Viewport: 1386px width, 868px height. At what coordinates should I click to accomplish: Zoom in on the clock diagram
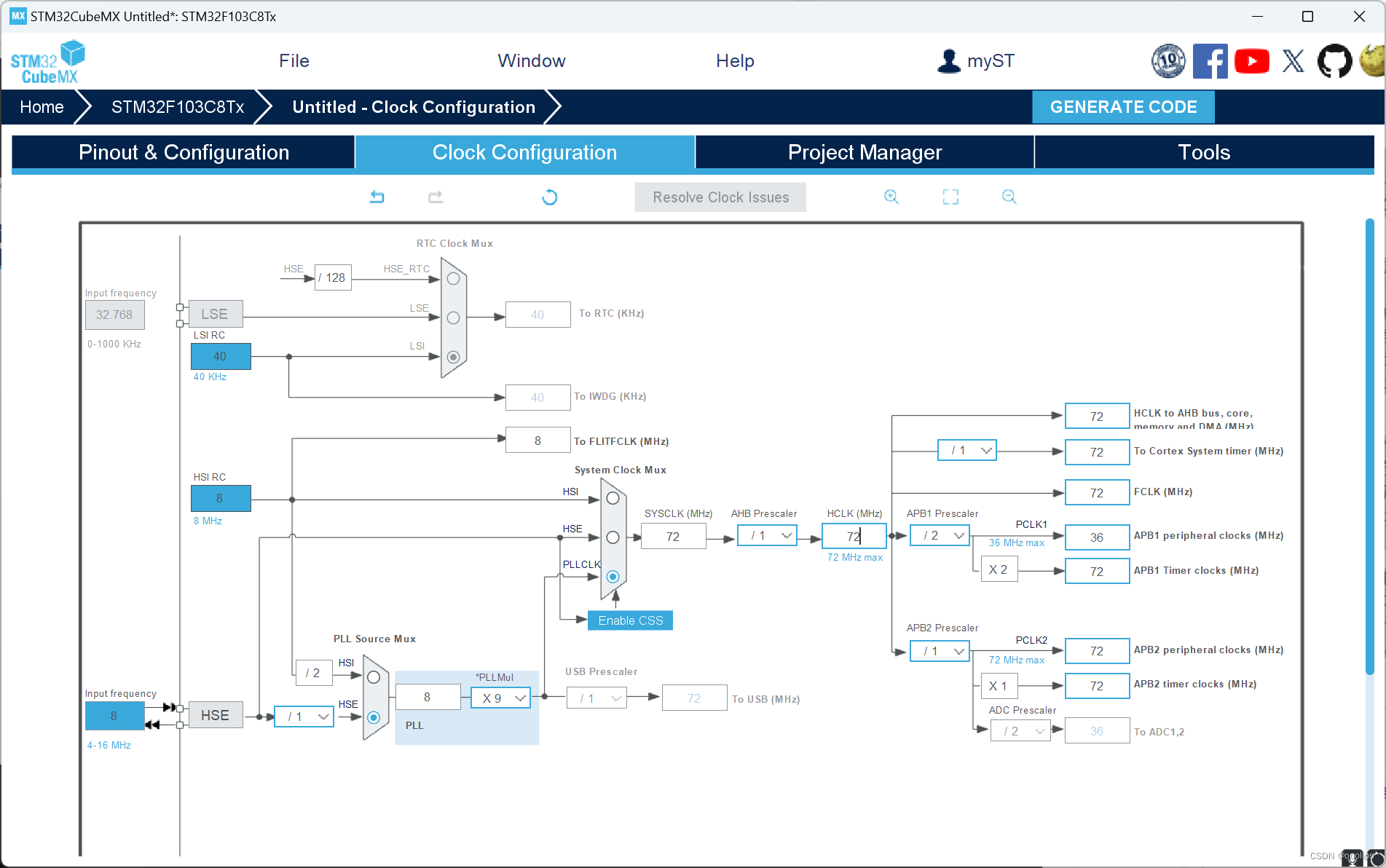pyautogui.click(x=891, y=197)
